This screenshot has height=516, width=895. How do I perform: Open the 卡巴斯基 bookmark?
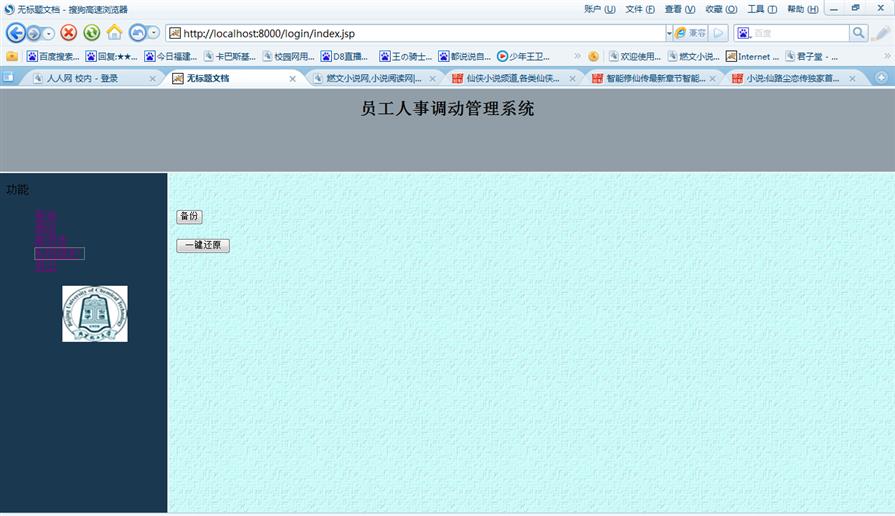point(229,56)
